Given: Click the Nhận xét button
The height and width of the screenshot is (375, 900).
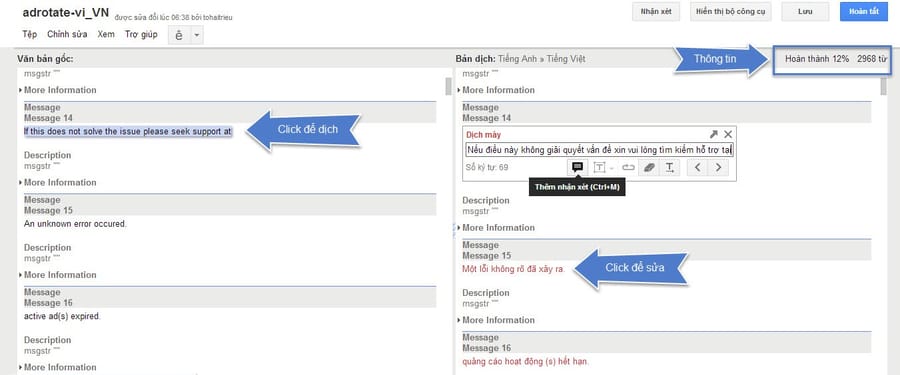Looking at the screenshot, I should click(x=656, y=11).
